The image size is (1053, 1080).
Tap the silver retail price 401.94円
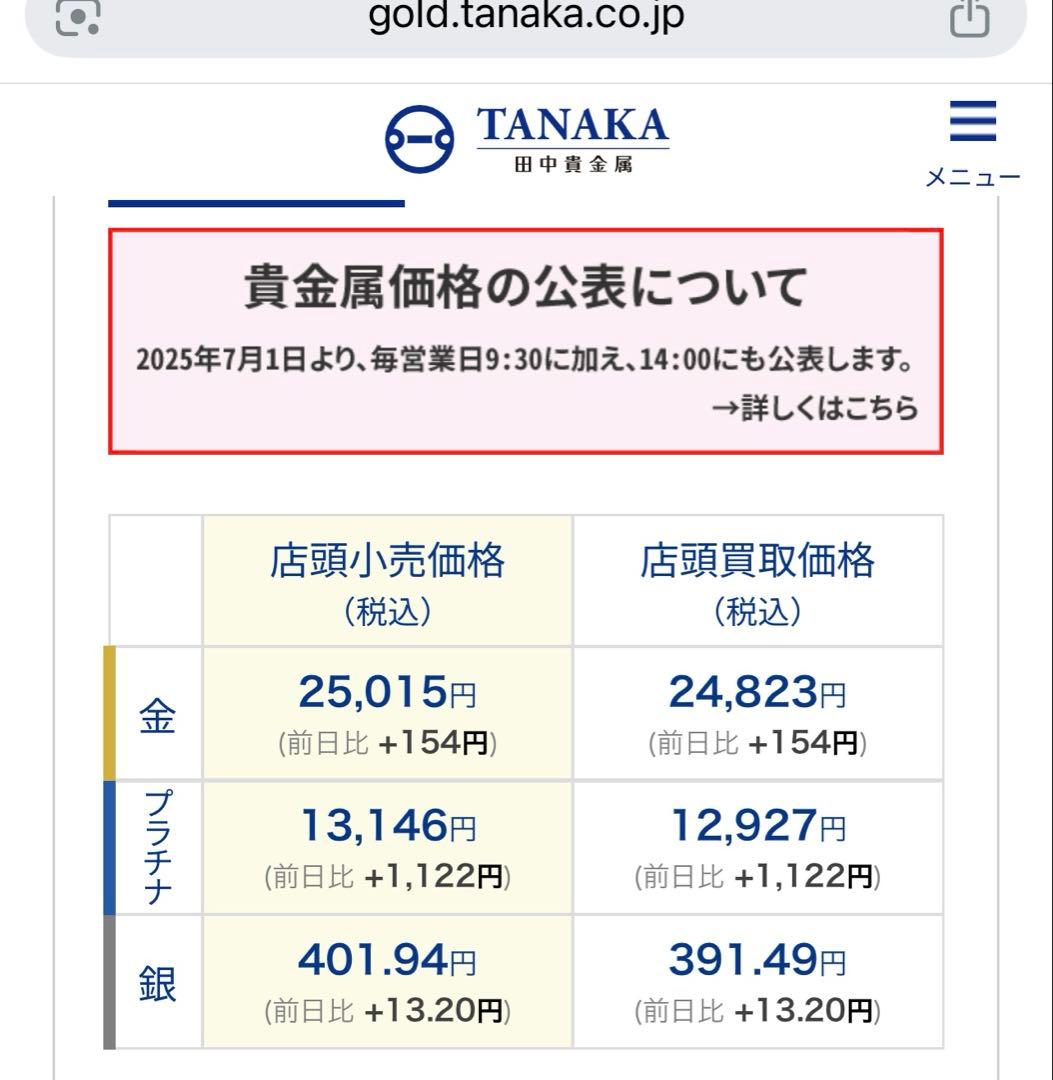click(x=387, y=962)
